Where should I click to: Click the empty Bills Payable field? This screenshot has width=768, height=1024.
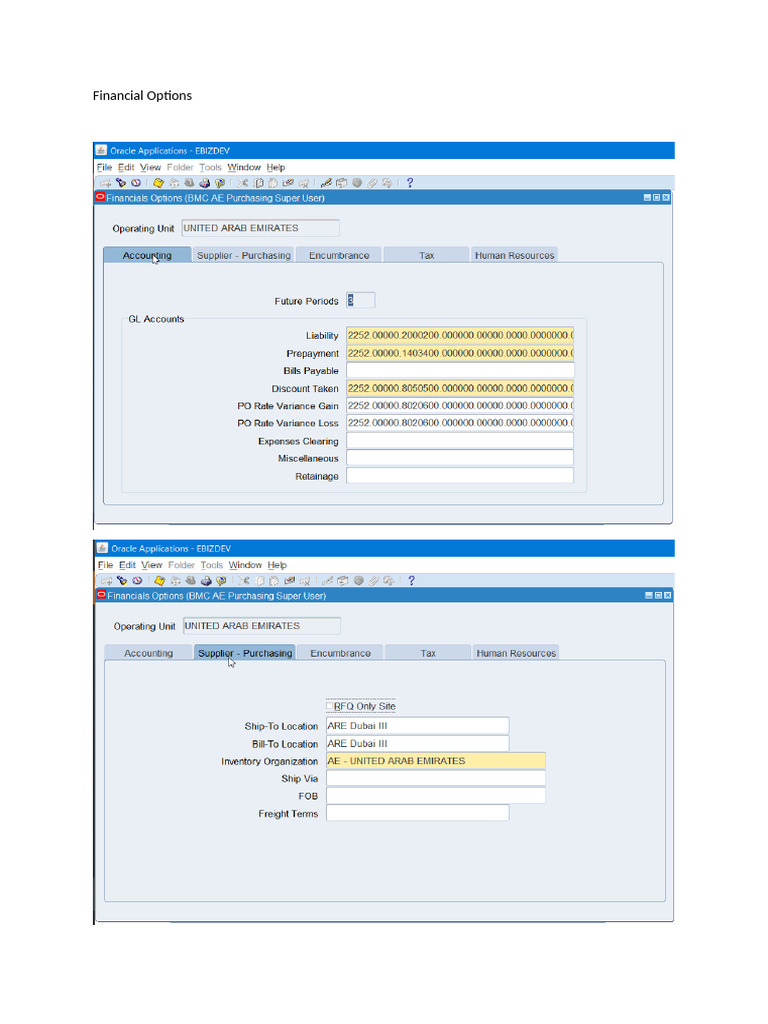pyautogui.click(x=460, y=370)
